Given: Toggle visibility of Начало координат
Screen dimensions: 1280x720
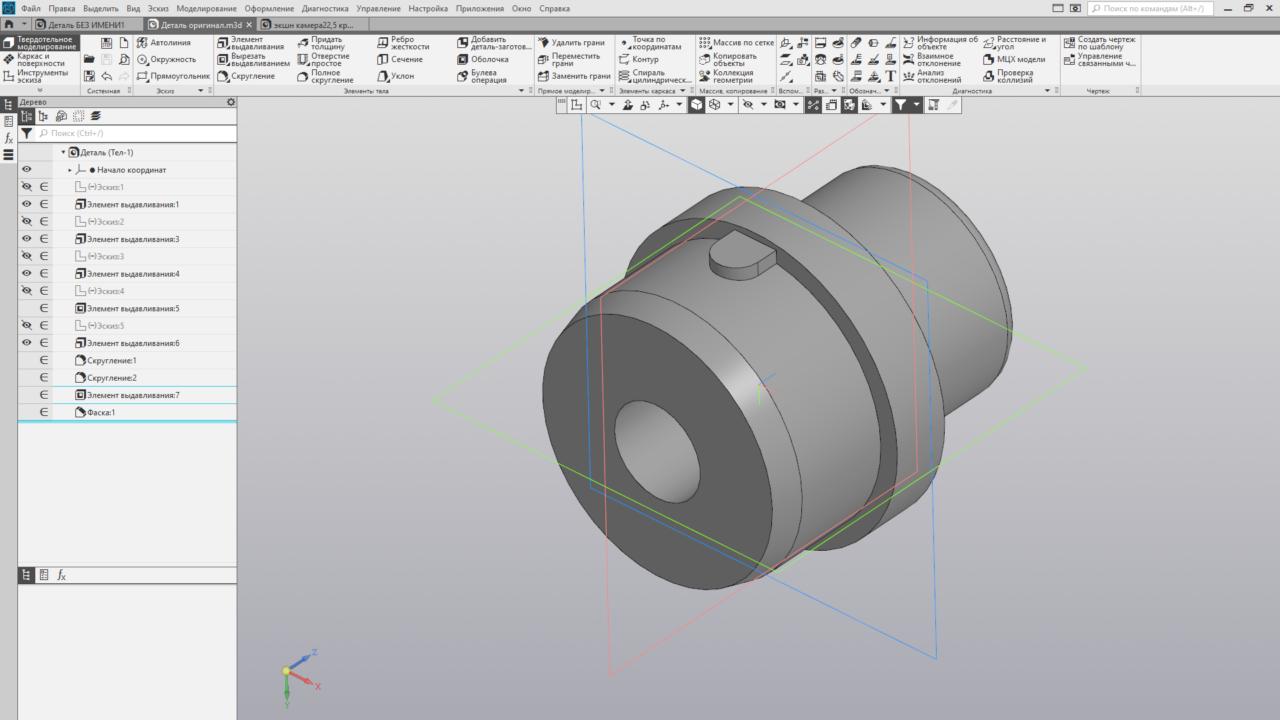Looking at the screenshot, I should pos(27,170).
